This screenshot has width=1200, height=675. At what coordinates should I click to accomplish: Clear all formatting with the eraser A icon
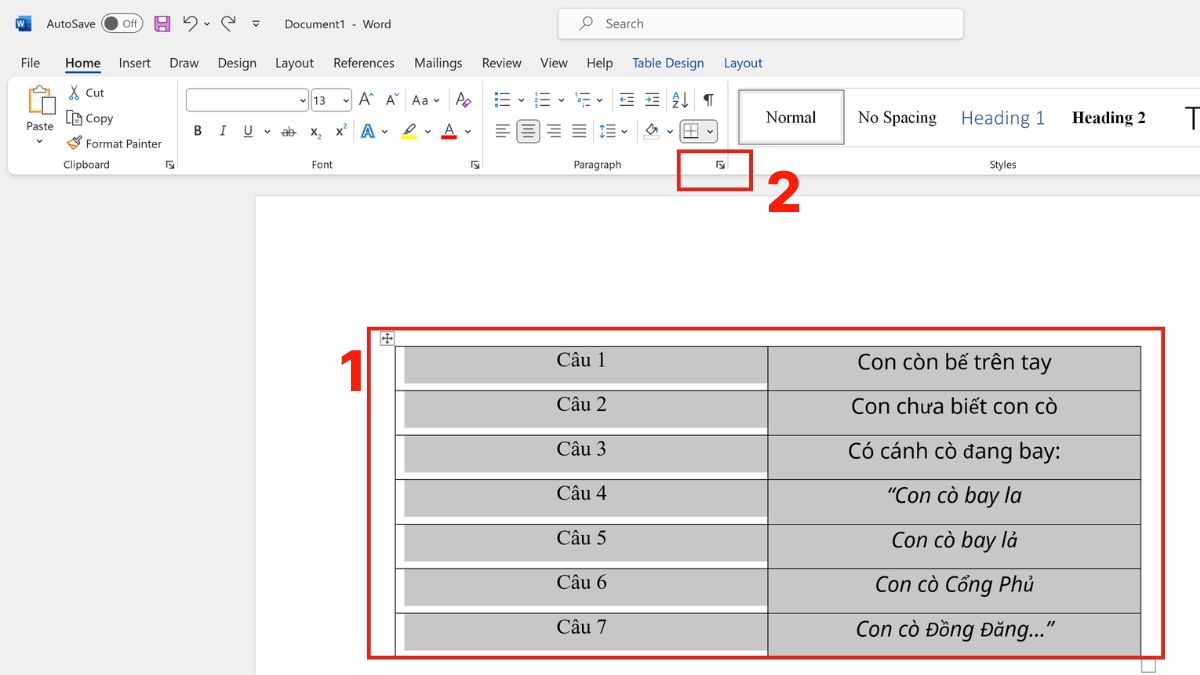(x=463, y=100)
